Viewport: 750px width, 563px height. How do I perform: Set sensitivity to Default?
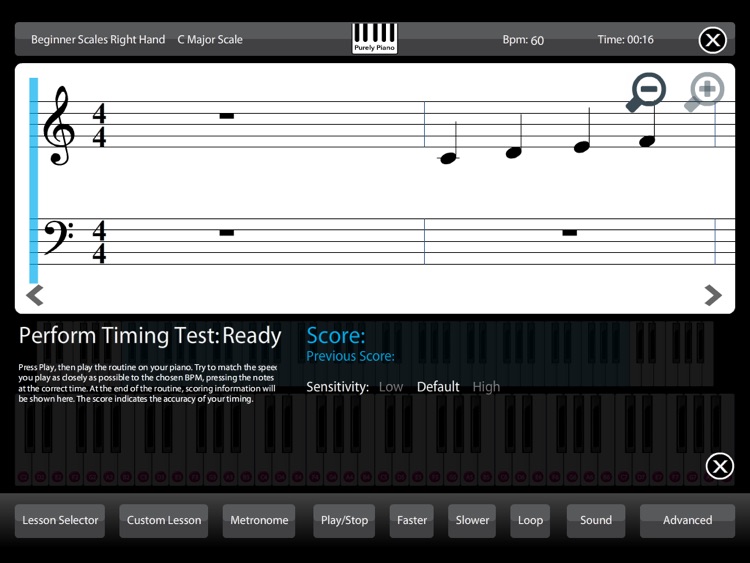[x=438, y=386]
